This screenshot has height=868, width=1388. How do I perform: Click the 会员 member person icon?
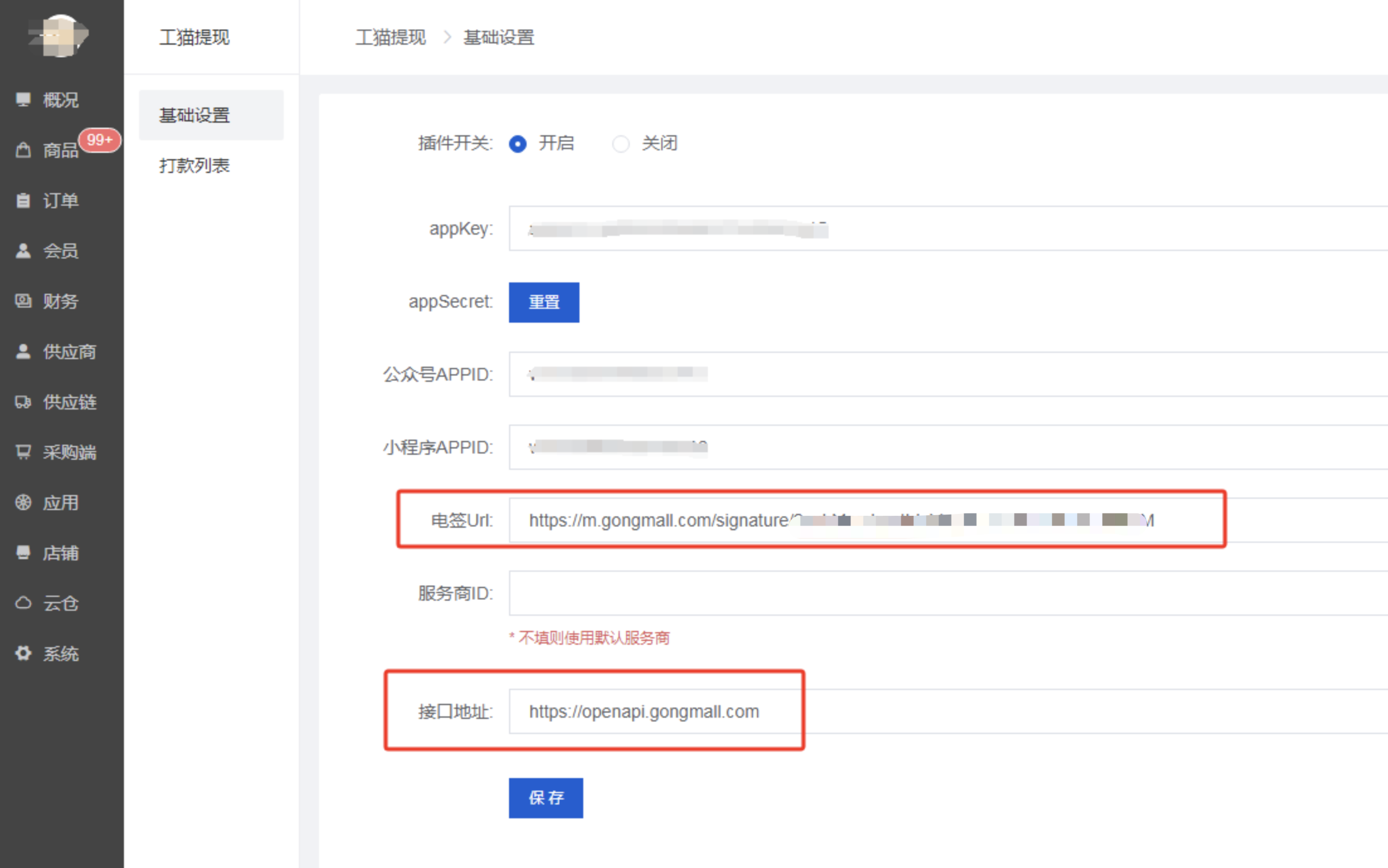pos(23,250)
